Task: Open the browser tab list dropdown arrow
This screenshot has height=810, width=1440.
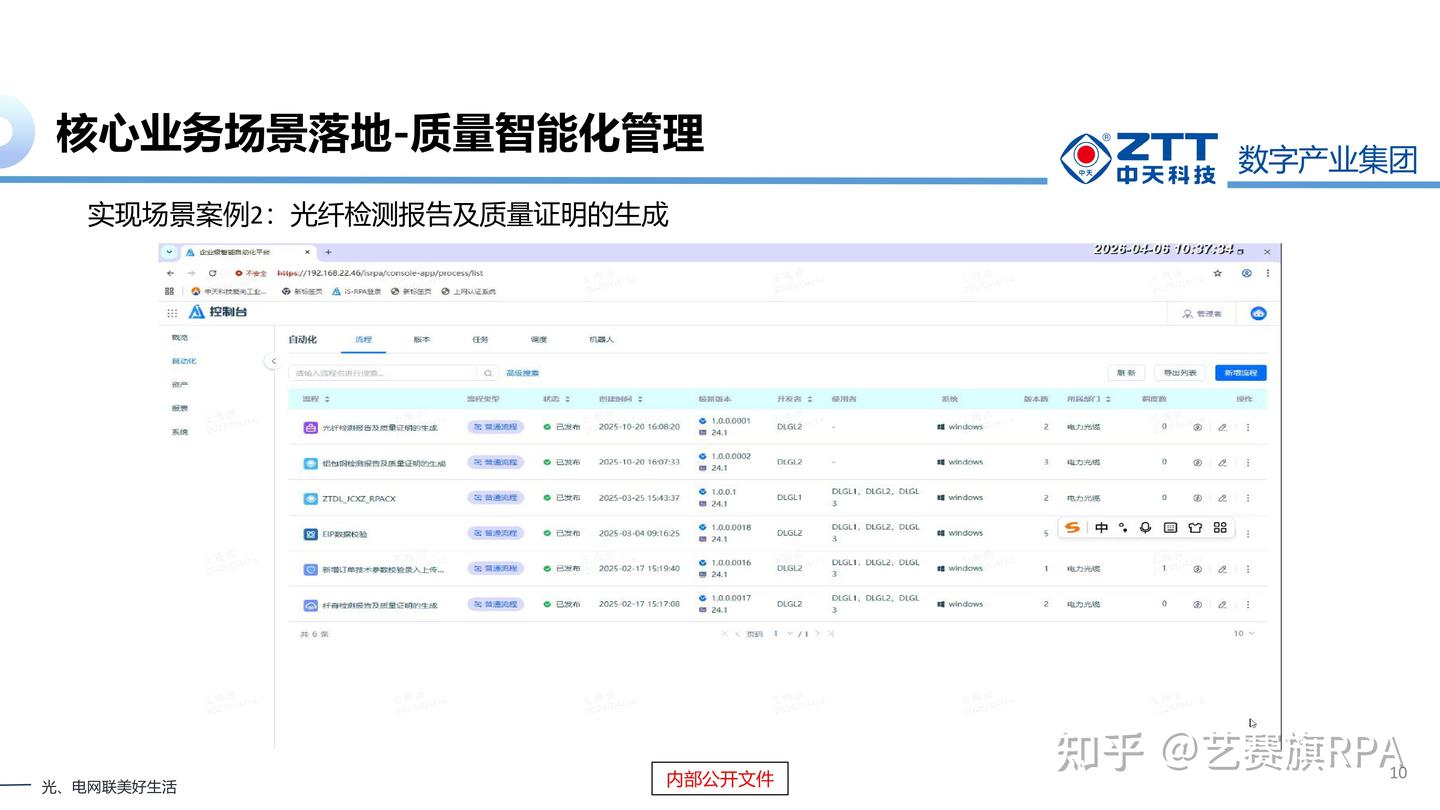Action: pyautogui.click(x=169, y=252)
